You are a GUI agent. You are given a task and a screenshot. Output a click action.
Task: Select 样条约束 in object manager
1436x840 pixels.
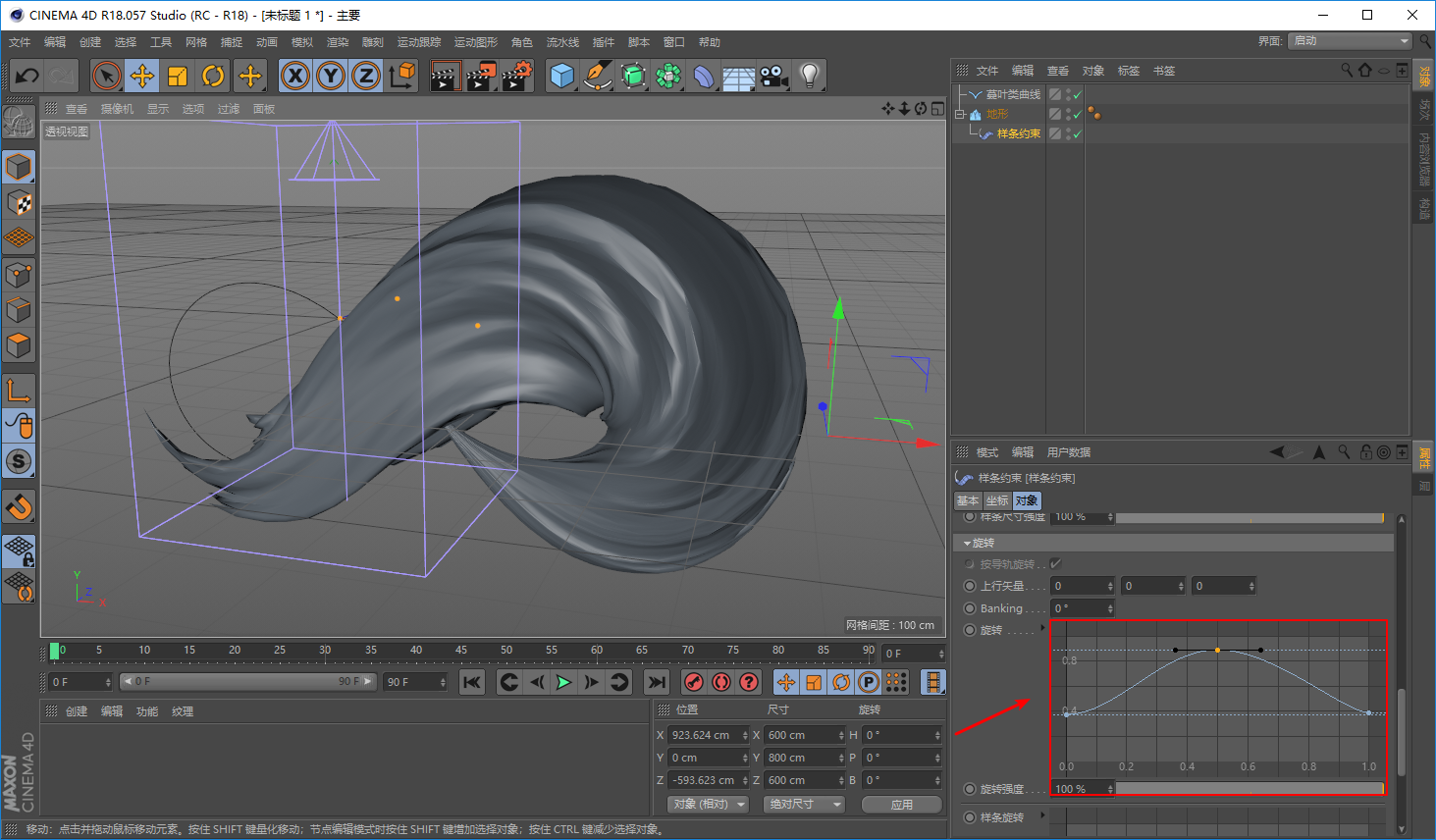[1019, 133]
